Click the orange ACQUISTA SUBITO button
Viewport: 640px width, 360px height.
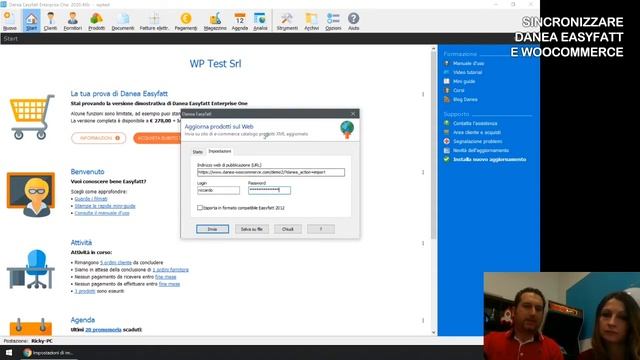(x=157, y=138)
